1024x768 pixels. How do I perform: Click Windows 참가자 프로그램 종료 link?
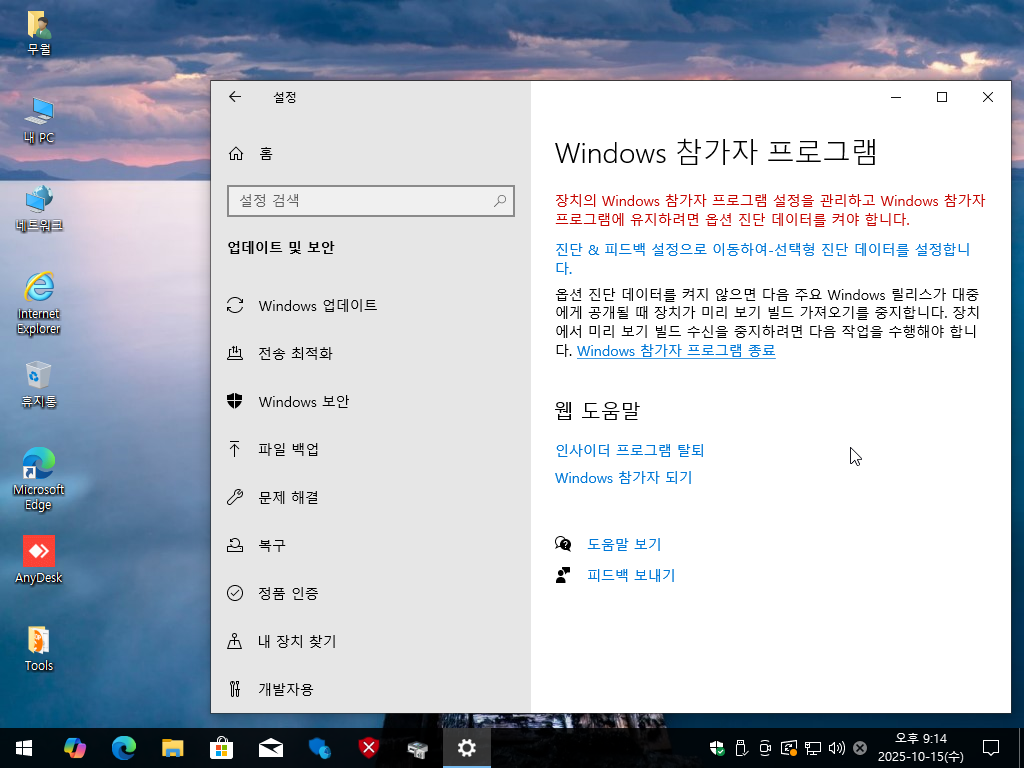(676, 351)
